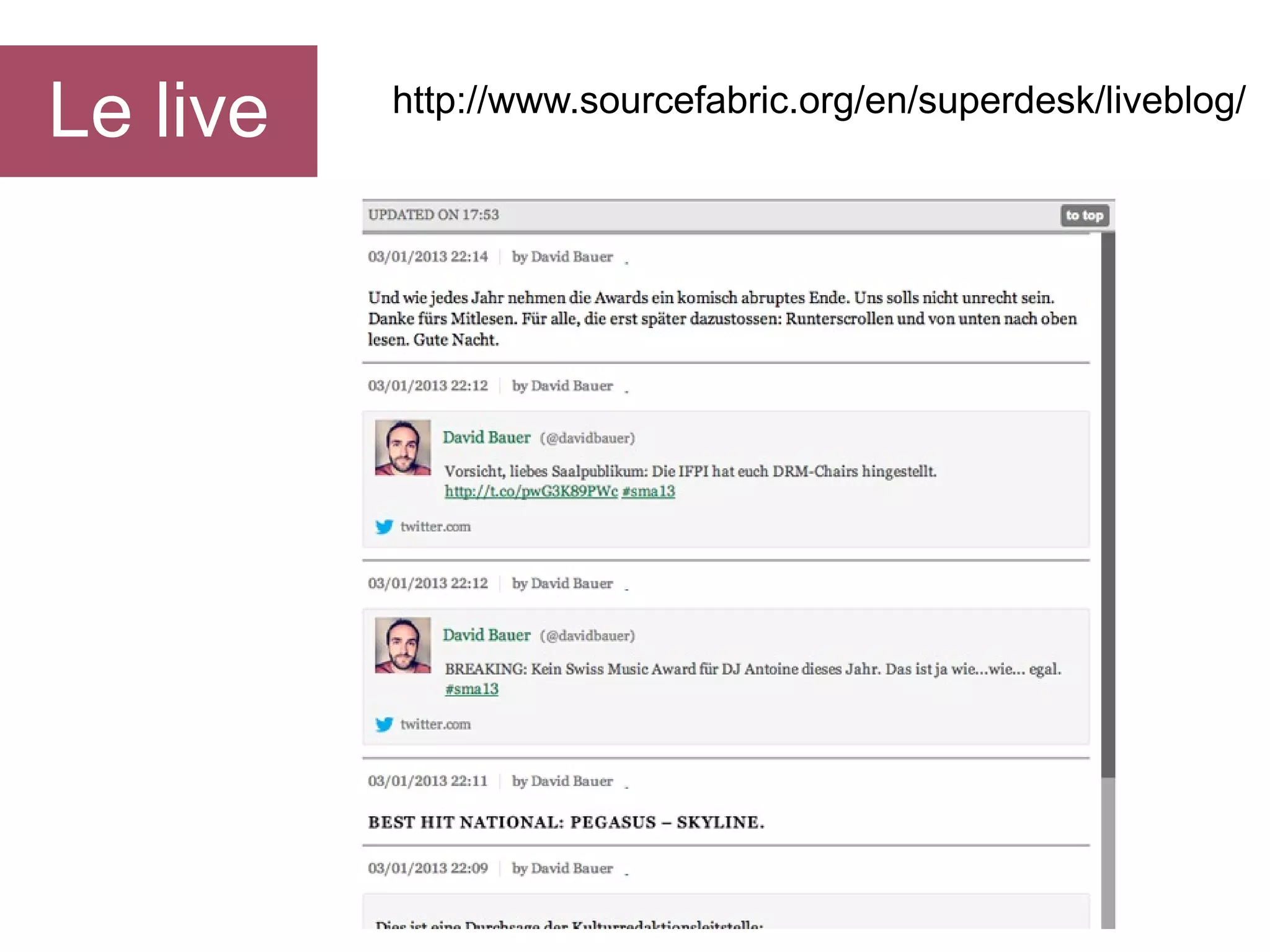Click @davidbauer handle in BREAKING tweet

pyautogui.click(x=587, y=636)
